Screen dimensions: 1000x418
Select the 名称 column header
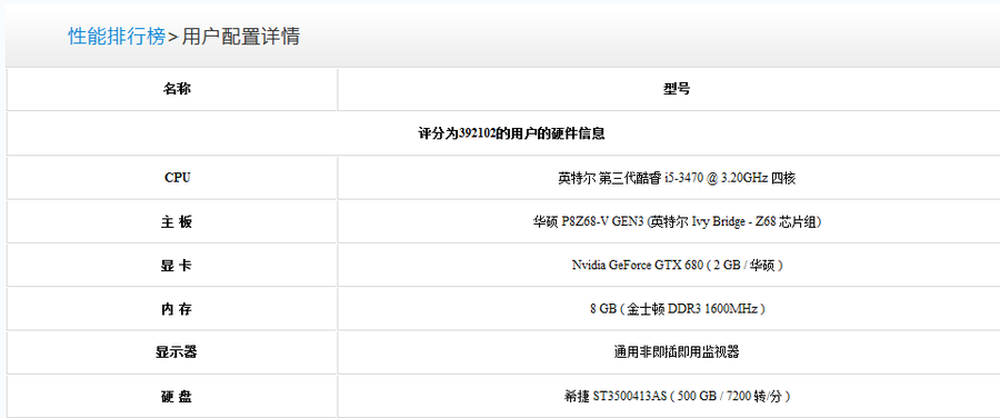click(x=177, y=89)
